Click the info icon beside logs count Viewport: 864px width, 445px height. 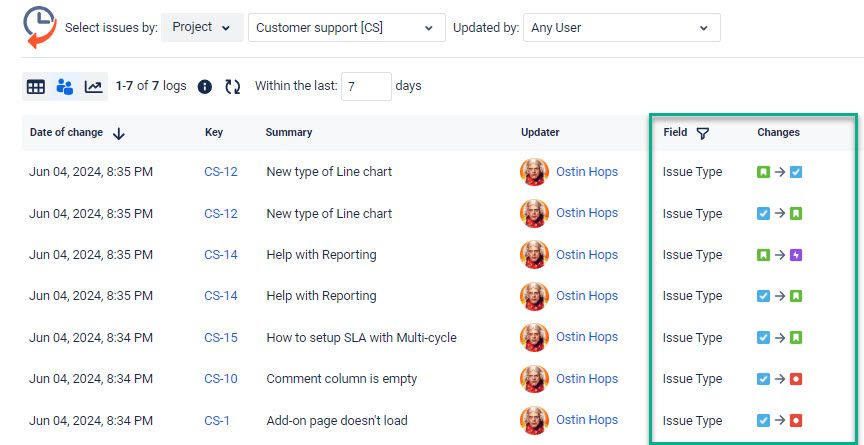pyautogui.click(x=205, y=86)
